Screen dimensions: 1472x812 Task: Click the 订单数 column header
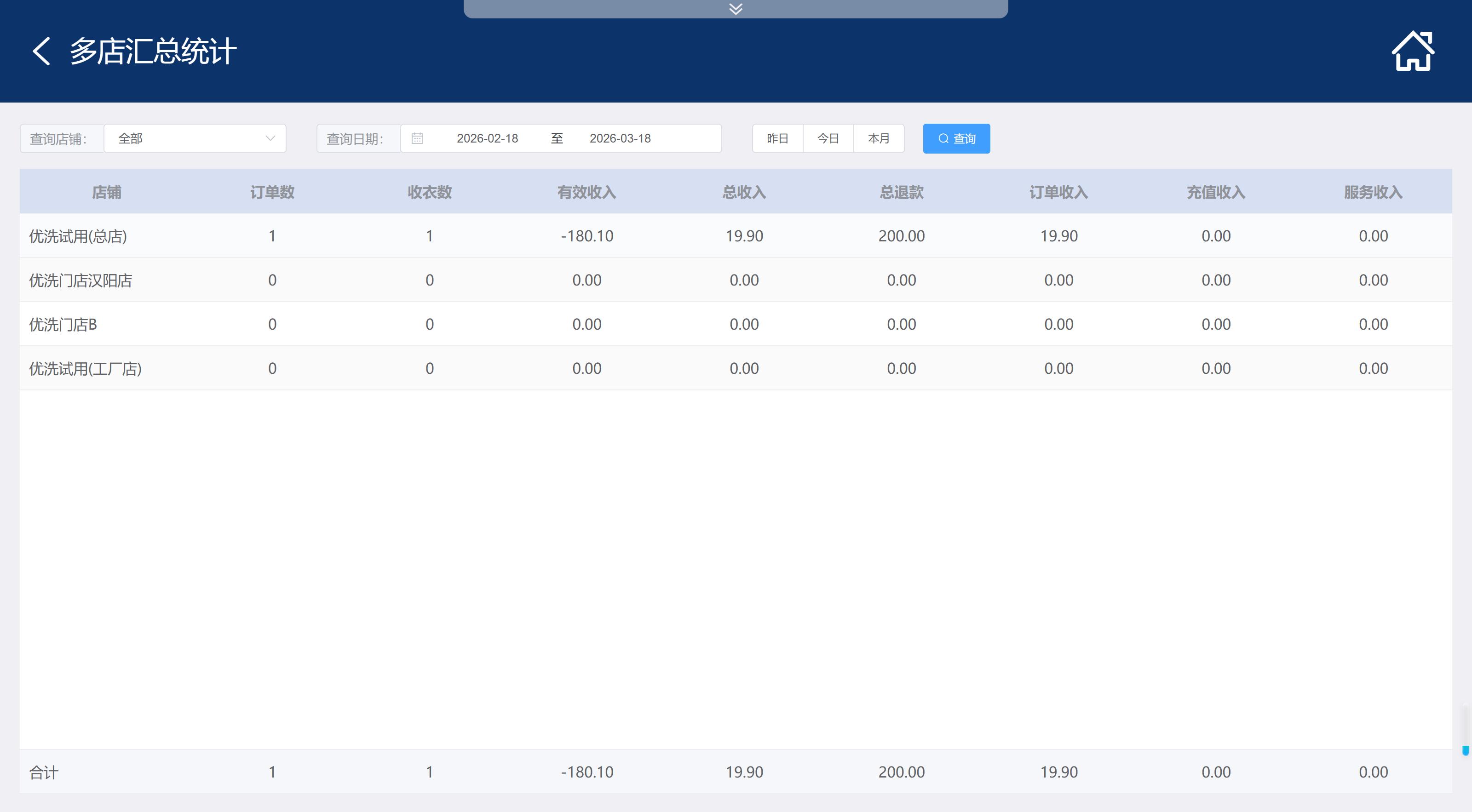pyautogui.click(x=272, y=192)
